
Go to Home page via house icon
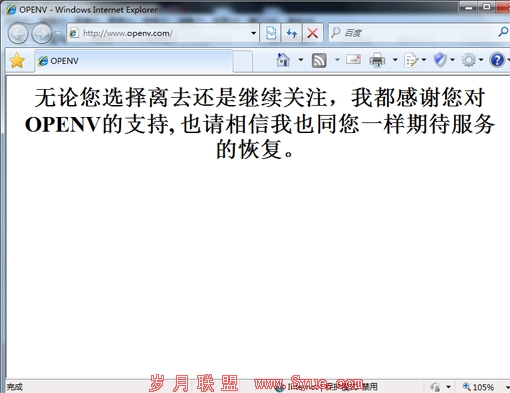coord(283,60)
